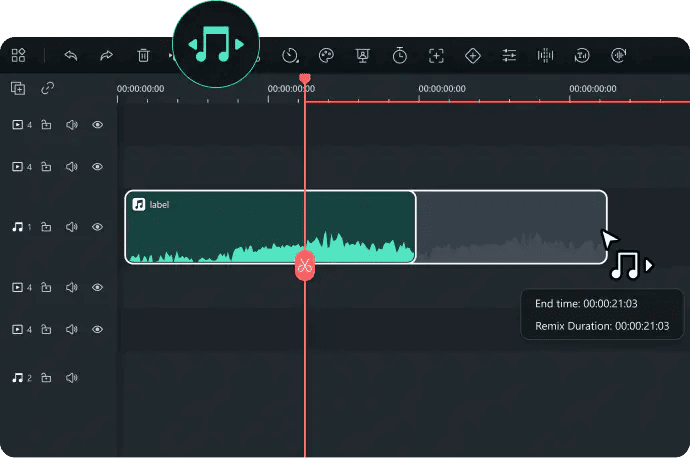Viewport: 690px width, 458px height.
Task: Open the color palette tool
Action: [326, 56]
